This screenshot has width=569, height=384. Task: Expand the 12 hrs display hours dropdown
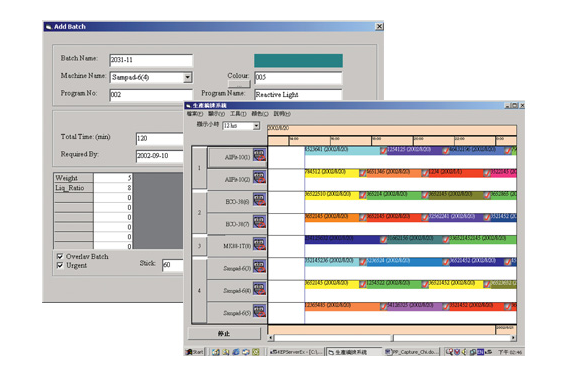coord(256,126)
